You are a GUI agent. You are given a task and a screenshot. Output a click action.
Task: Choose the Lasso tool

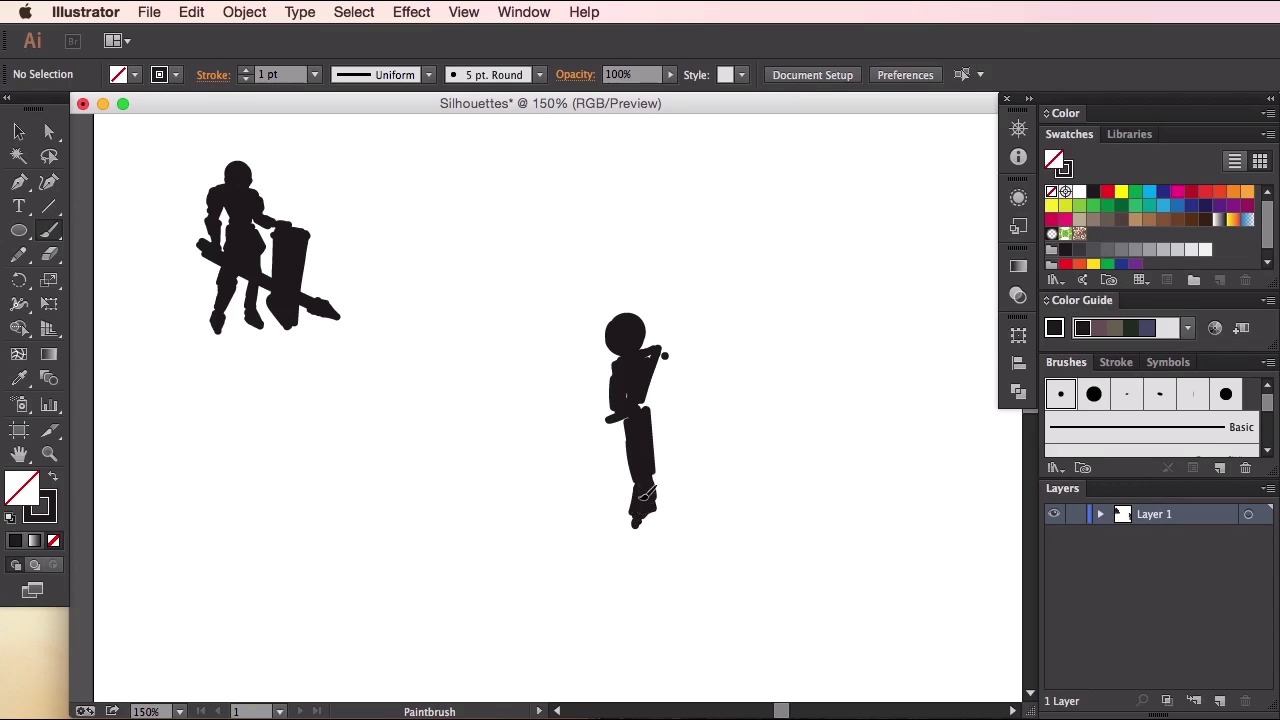[49, 156]
